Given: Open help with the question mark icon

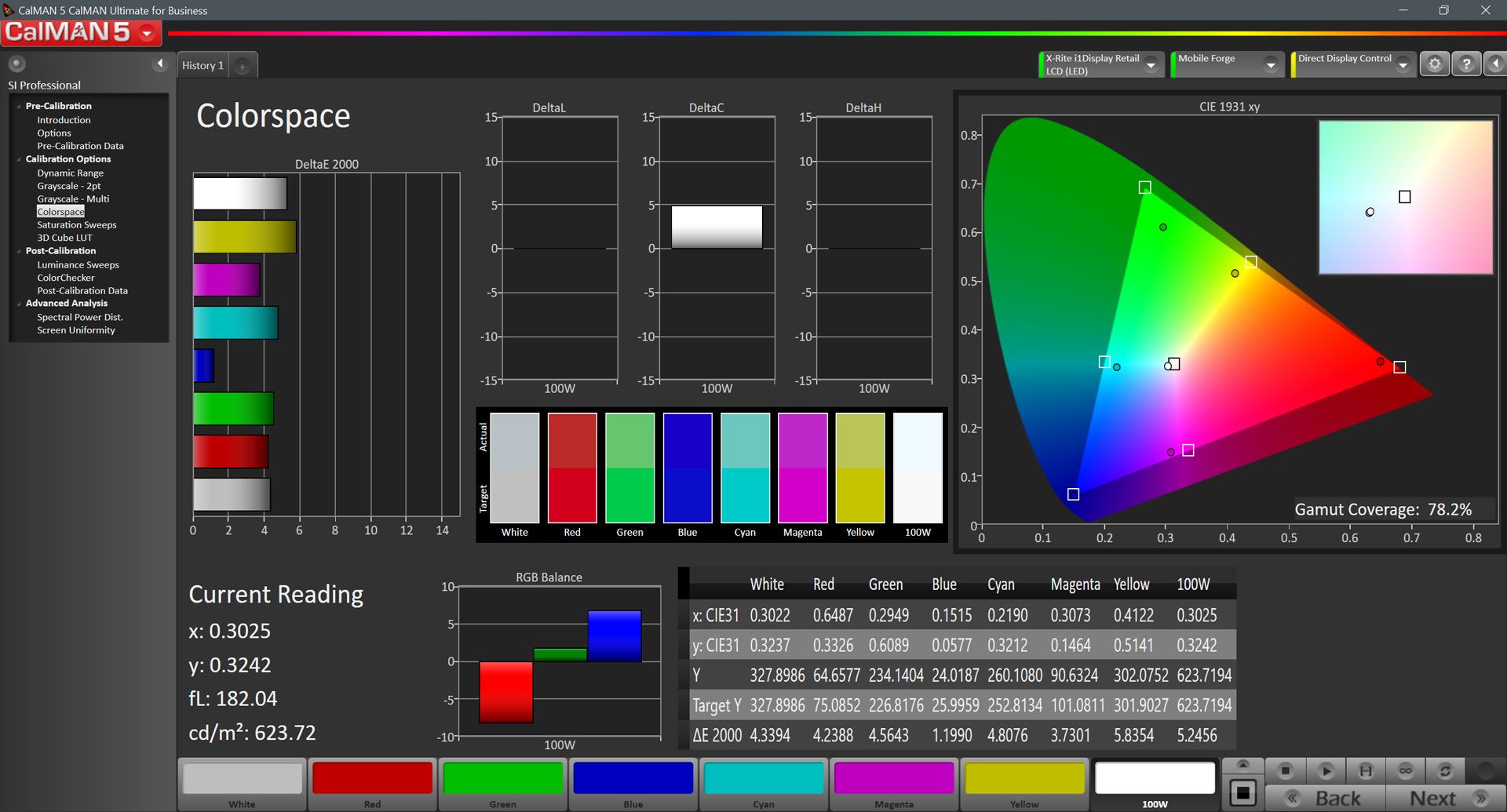Looking at the screenshot, I should click(1465, 64).
